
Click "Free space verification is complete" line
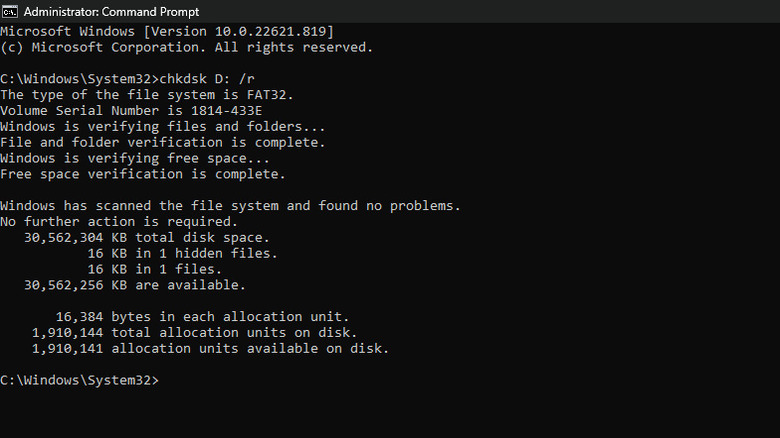coord(143,174)
